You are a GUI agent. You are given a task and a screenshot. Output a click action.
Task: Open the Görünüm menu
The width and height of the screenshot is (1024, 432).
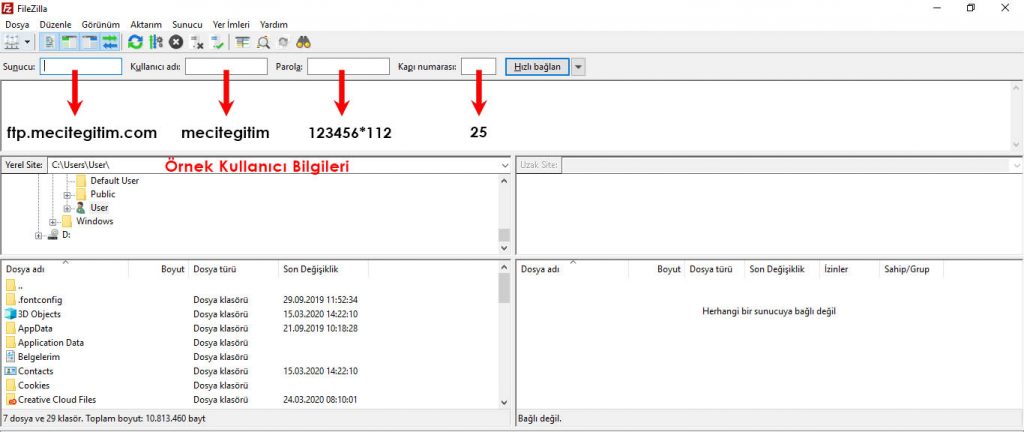(x=101, y=24)
